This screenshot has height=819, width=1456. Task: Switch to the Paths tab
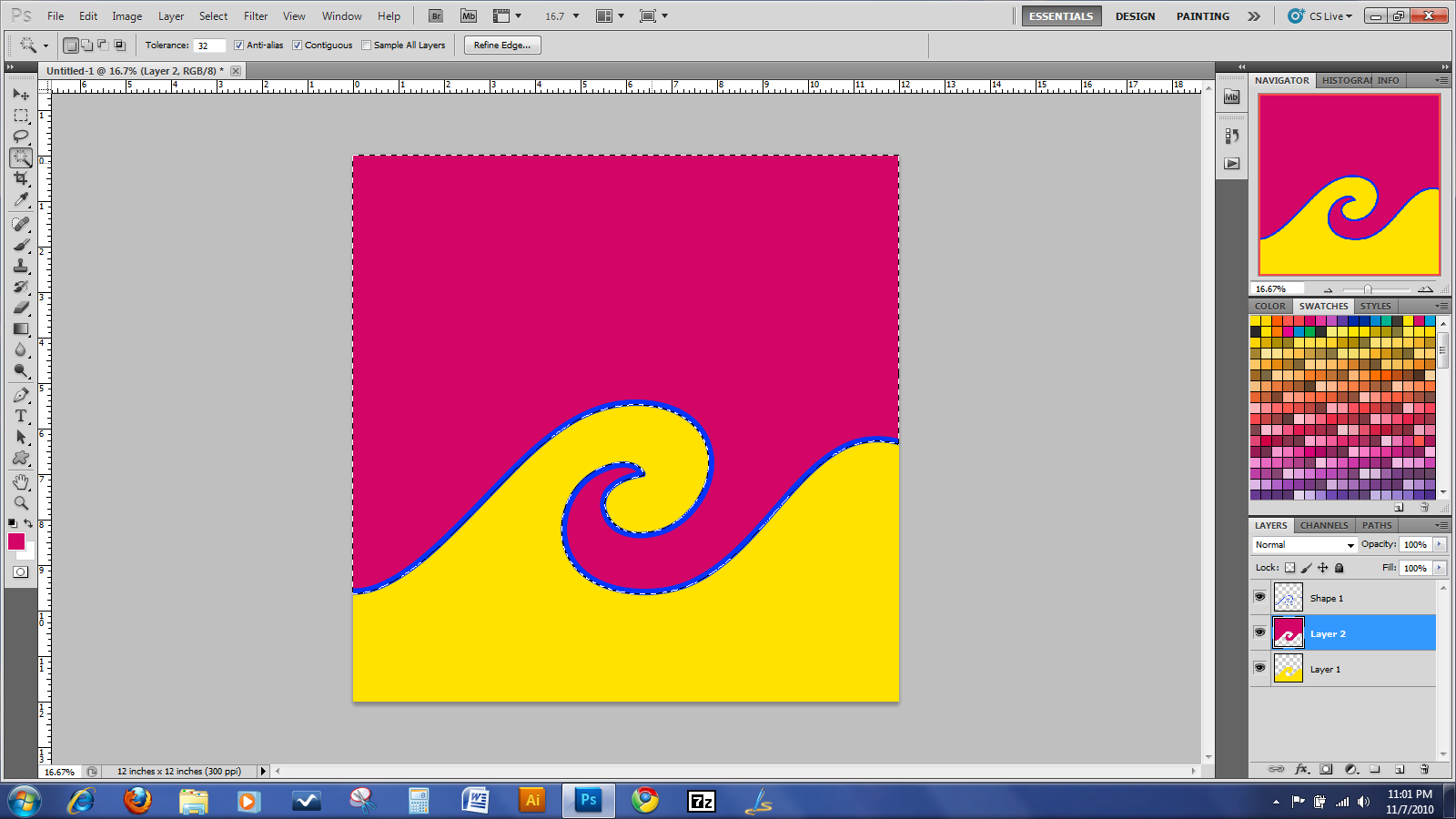pyautogui.click(x=1376, y=525)
